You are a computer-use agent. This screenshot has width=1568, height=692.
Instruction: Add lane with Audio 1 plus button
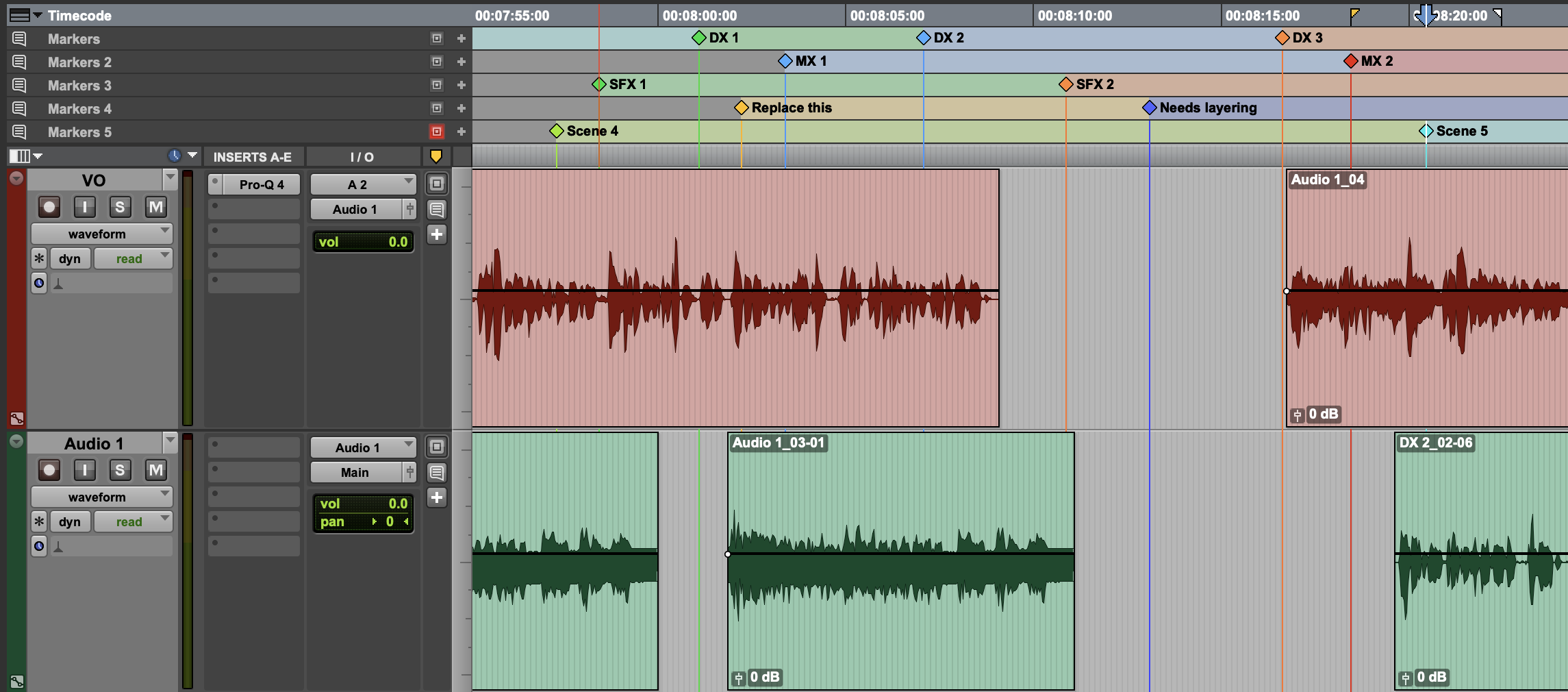tap(437, 497)
